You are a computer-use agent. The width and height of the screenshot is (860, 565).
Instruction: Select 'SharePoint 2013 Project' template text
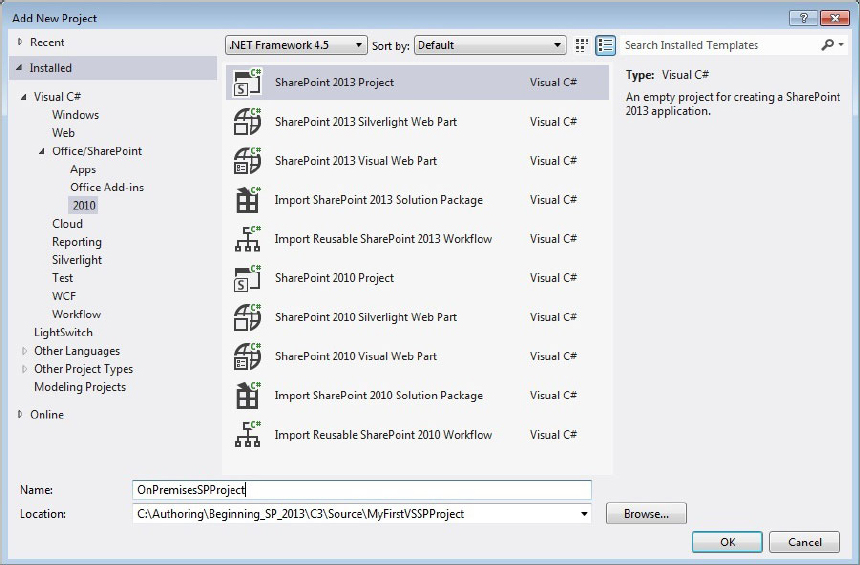334,82
